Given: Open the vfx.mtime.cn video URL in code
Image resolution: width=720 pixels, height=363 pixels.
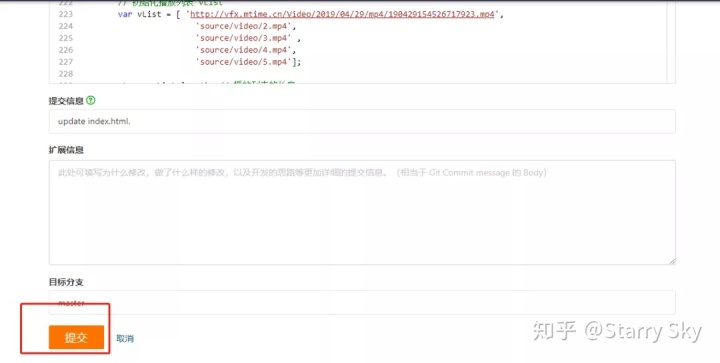Looking at the screenshot, I should click(342, 14).
